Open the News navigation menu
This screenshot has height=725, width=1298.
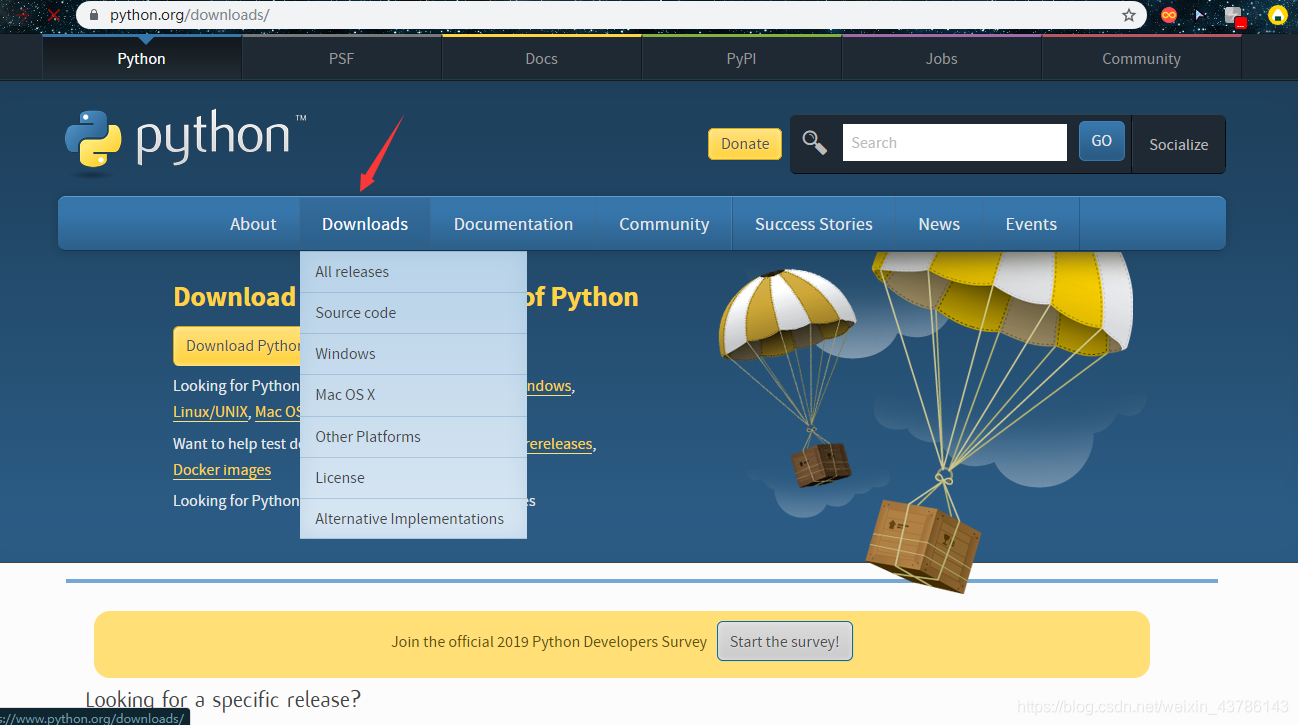coord(939,224)
